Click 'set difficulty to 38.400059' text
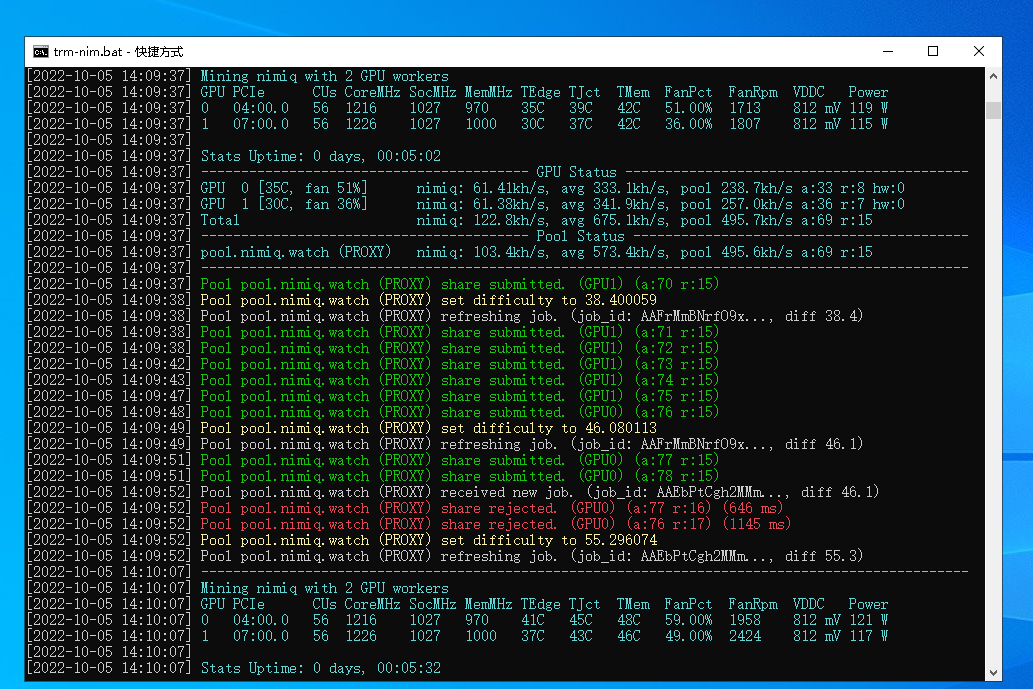Screen dimensions: 1033x689 point(548,300)
